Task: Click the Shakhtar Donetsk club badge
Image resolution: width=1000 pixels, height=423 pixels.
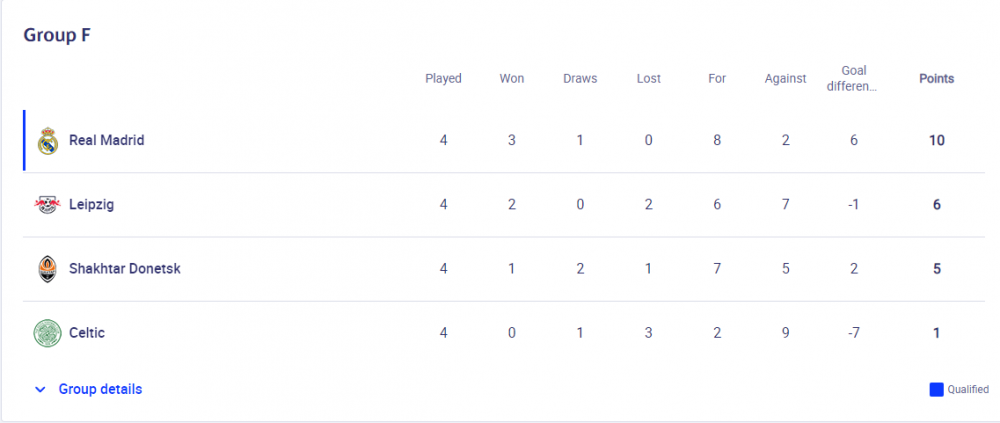Action: click(x=47, y=269)
